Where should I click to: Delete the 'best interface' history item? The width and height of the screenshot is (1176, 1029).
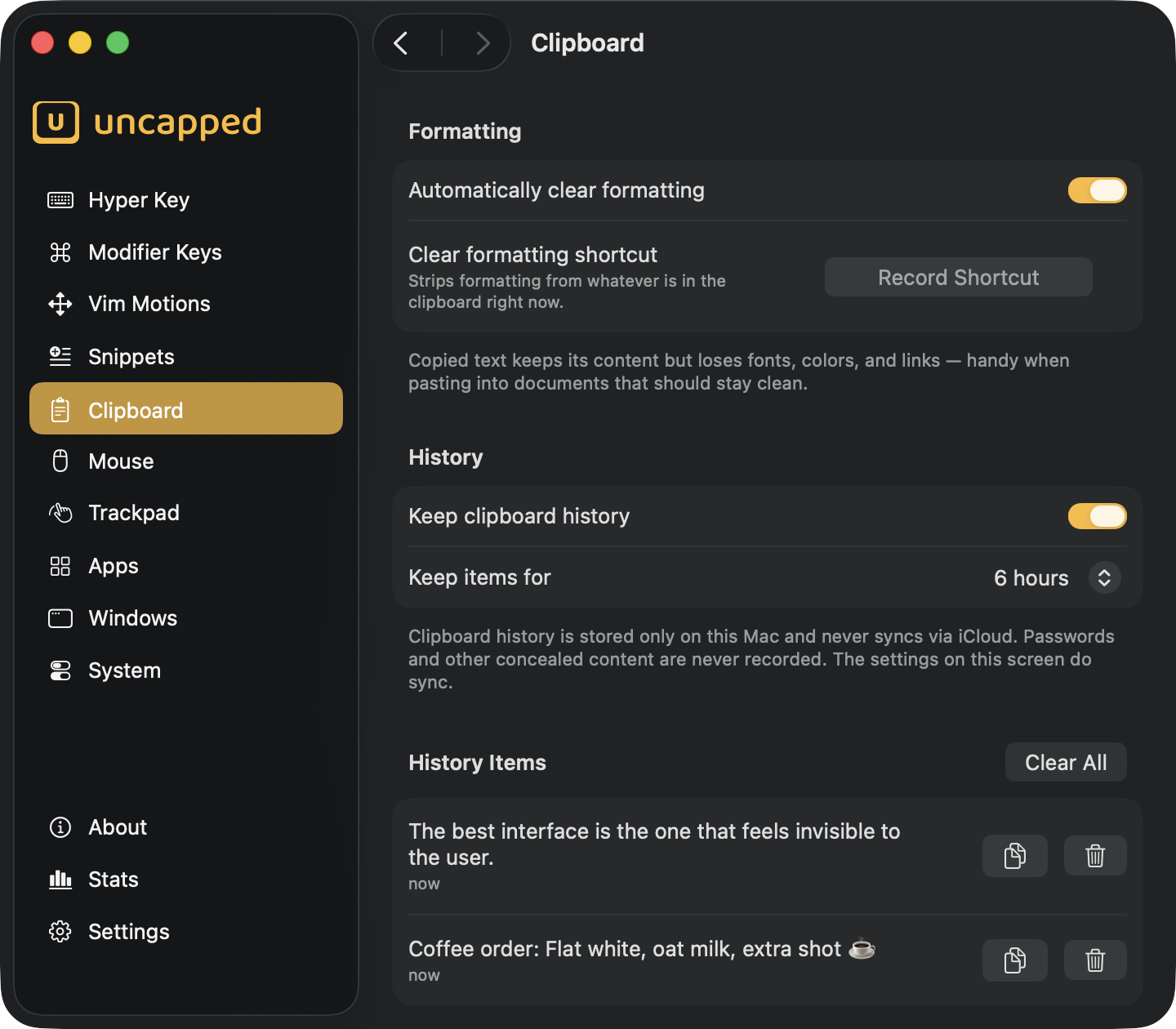point(1095,856)
